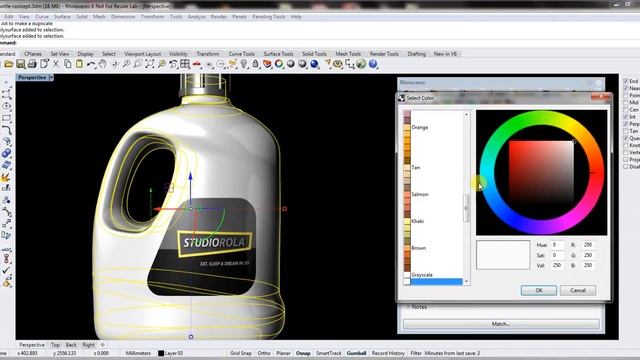
Task: Pick a shade in the saturation square
Action: pos(541,173)
